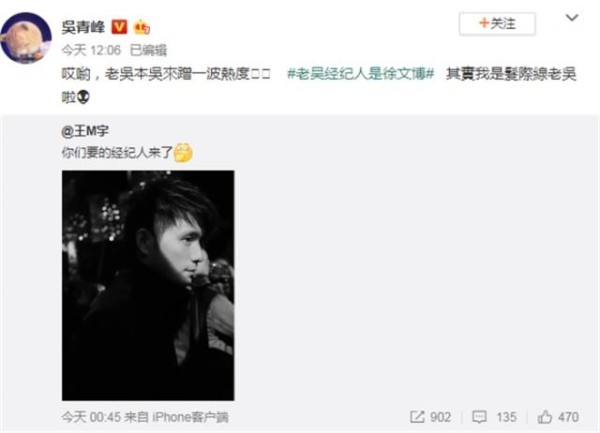The width and height of the screenshot is (600, 433).
Task: Open the 902 reposts count
Action: 440,417
